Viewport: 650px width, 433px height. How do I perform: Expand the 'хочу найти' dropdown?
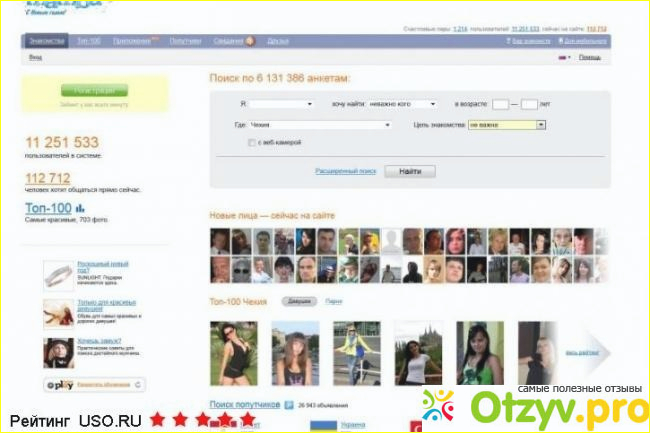[400, 103]
